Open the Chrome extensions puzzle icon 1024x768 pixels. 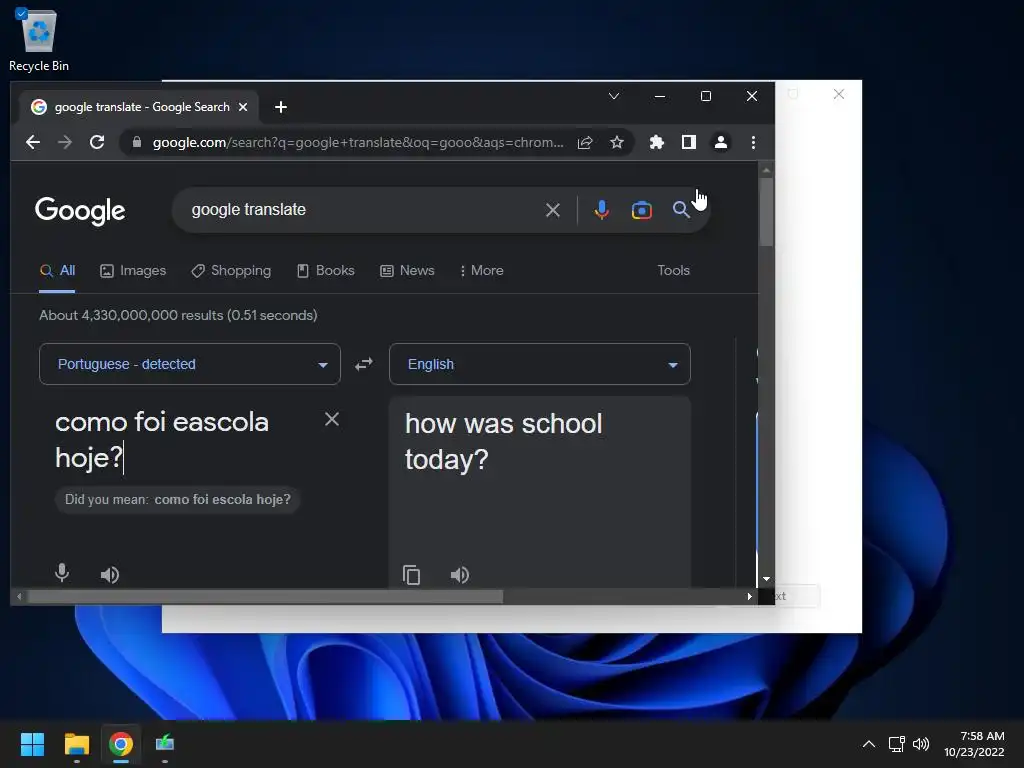656,142
